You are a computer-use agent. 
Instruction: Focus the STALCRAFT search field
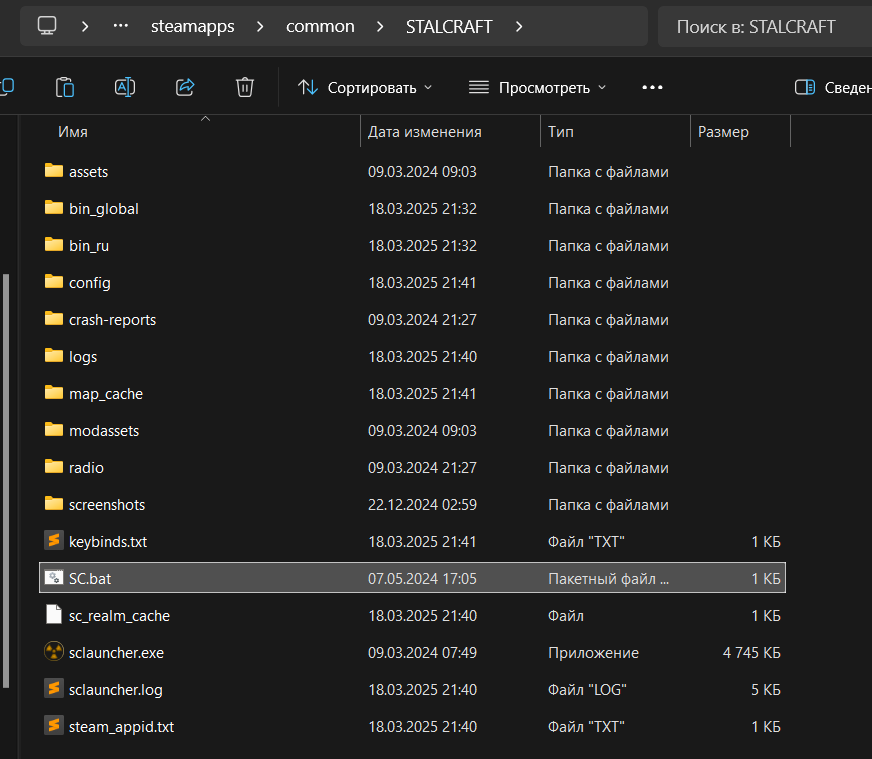point(765,26)
